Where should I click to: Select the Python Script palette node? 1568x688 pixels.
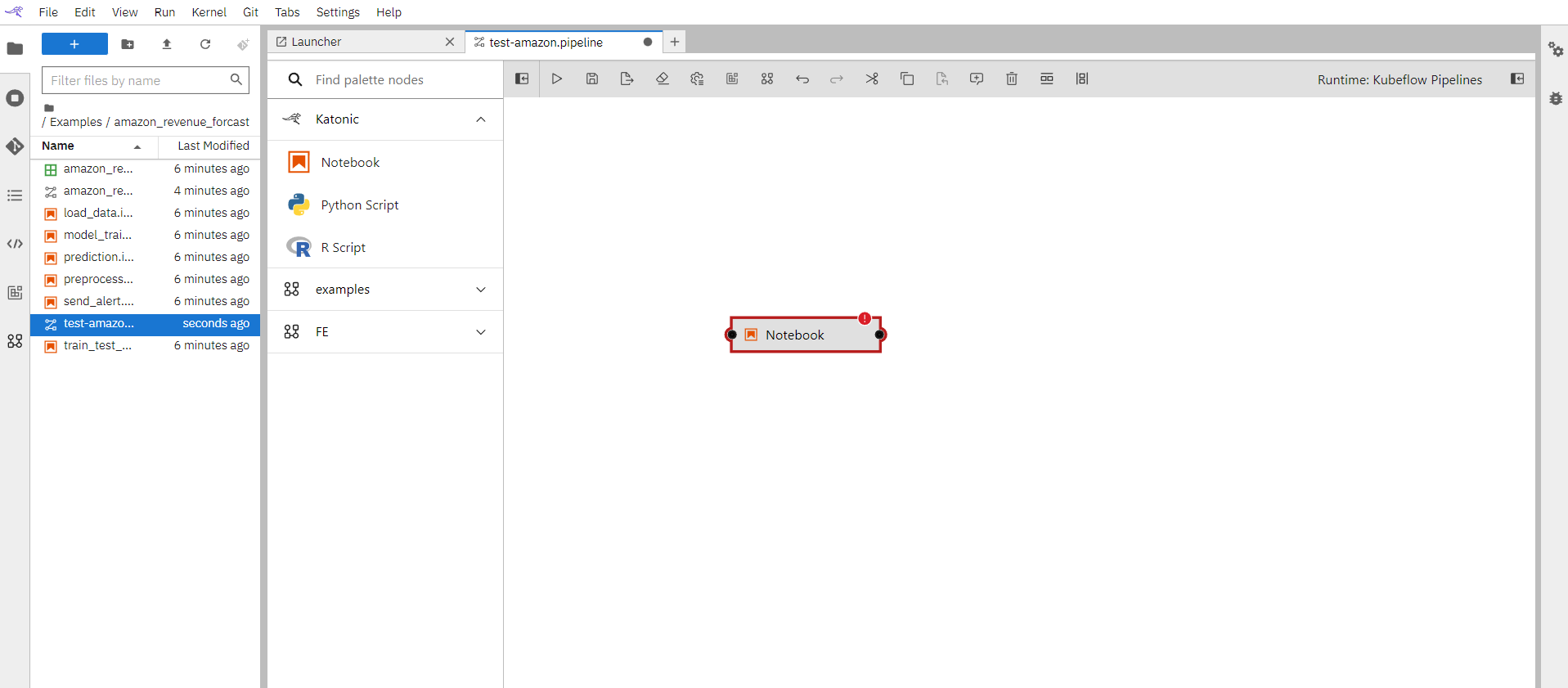pyautogui.click(x=385, y=205)
